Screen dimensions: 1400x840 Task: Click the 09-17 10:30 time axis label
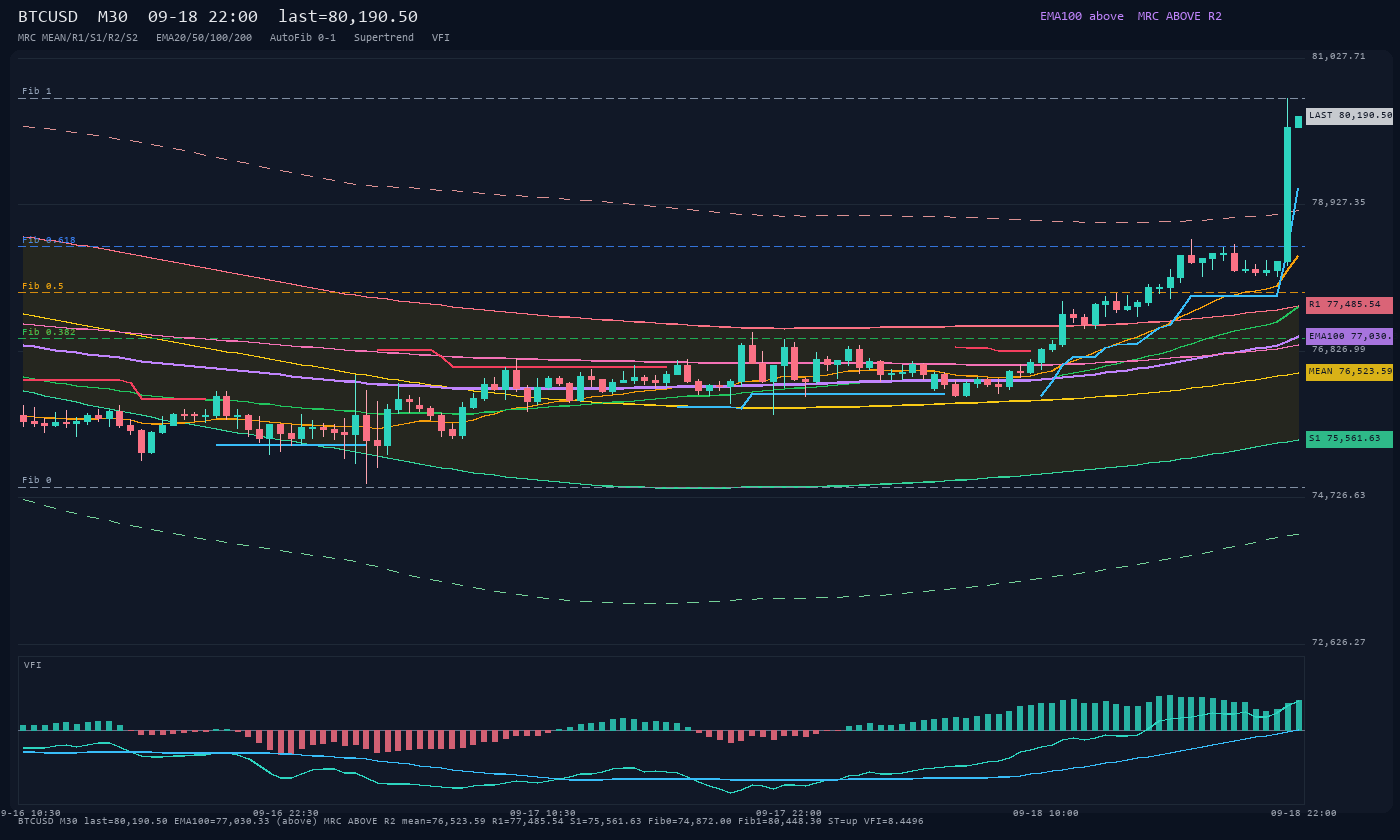tap(543, 813)
